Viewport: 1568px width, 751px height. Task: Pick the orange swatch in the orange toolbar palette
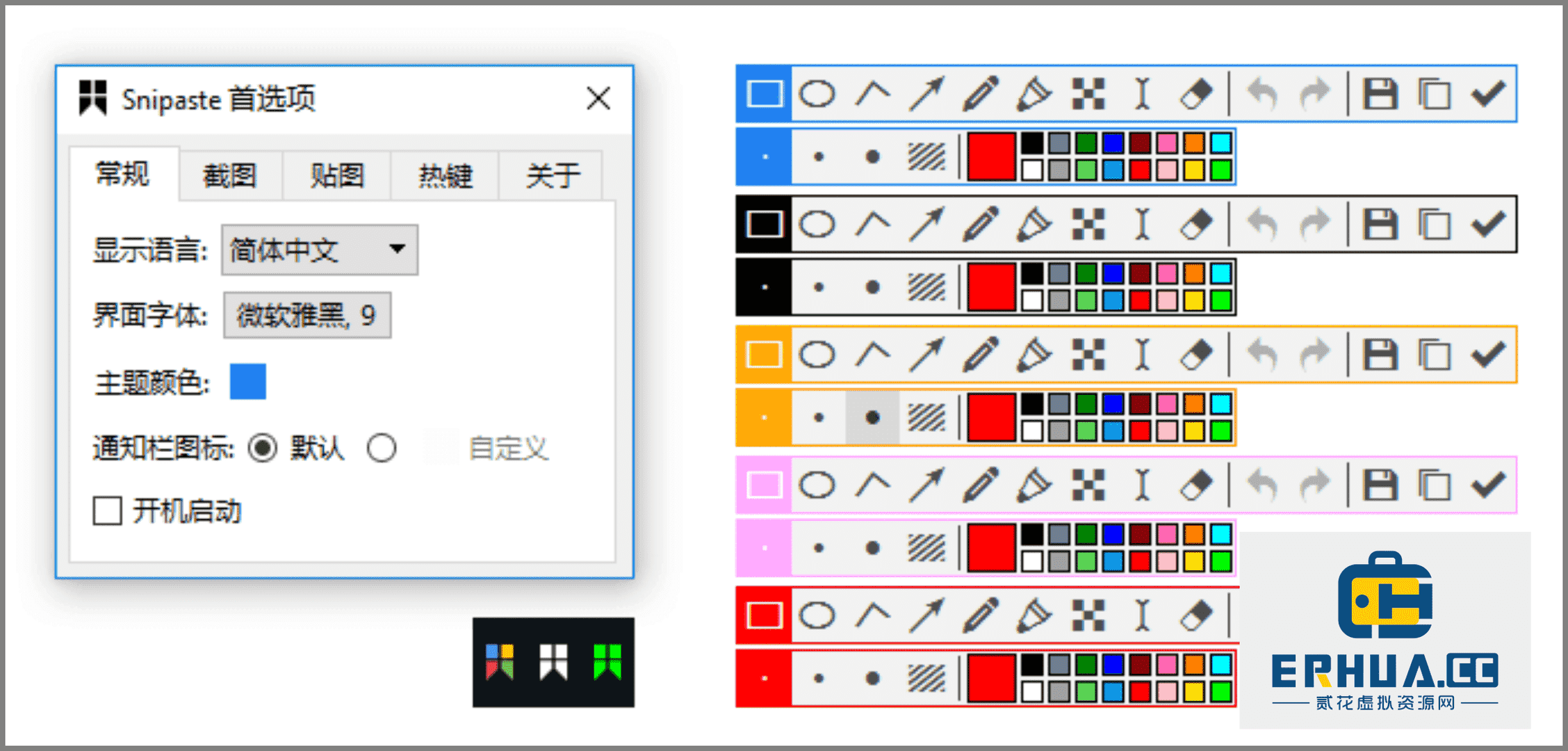tap(1194, 404)
